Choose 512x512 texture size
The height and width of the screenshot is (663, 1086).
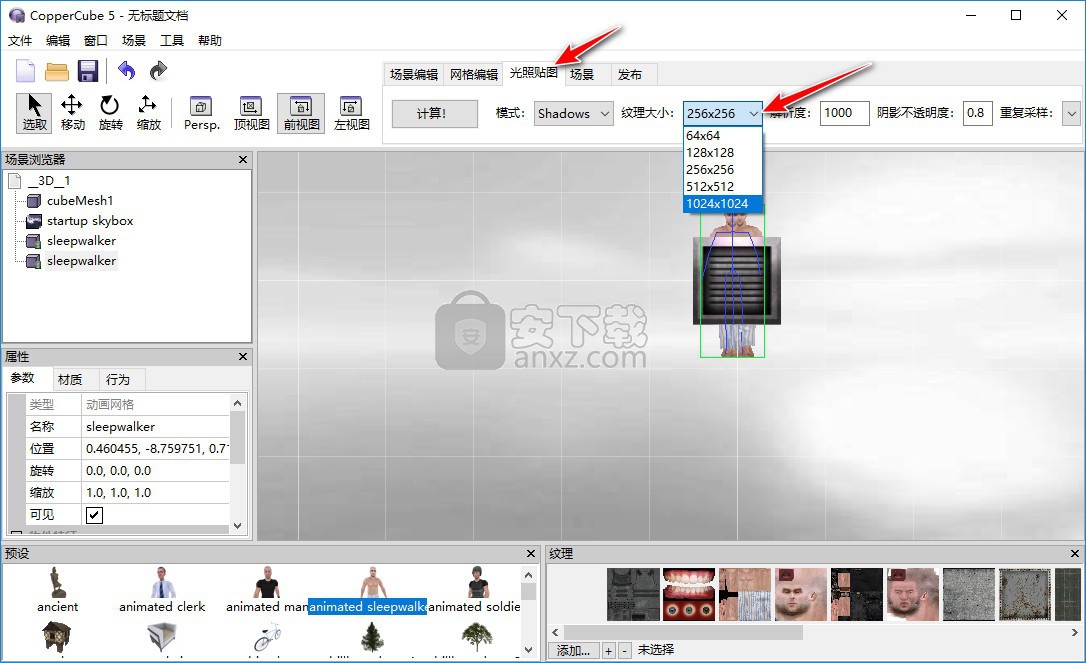point(722,186)
